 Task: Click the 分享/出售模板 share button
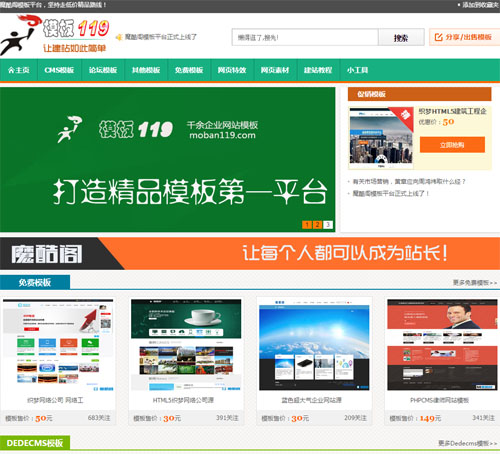(x=464, y=37)
